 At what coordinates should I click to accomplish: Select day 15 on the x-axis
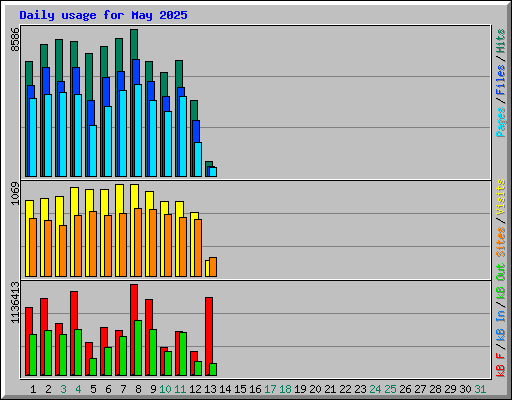point(240,389)
